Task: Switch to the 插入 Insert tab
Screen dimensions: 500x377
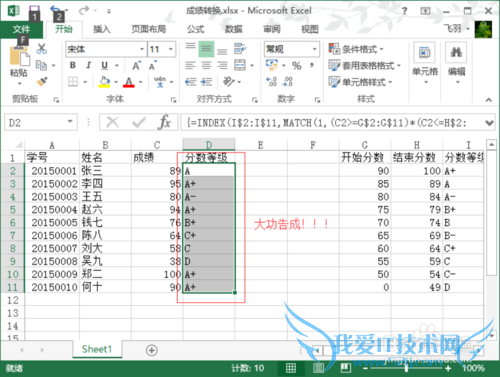Action: (x=102, y=29)
